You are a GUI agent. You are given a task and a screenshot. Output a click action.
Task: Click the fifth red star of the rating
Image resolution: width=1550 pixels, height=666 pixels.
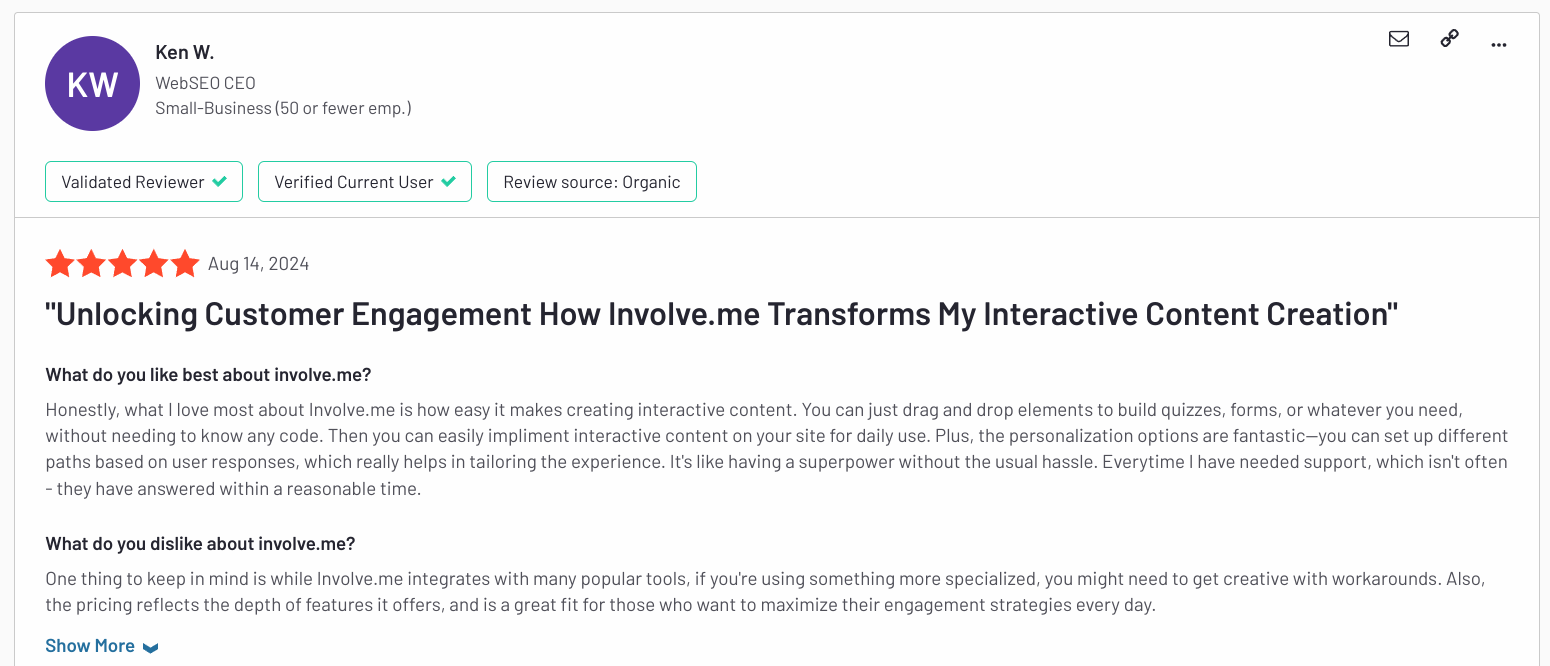(185, 263)
